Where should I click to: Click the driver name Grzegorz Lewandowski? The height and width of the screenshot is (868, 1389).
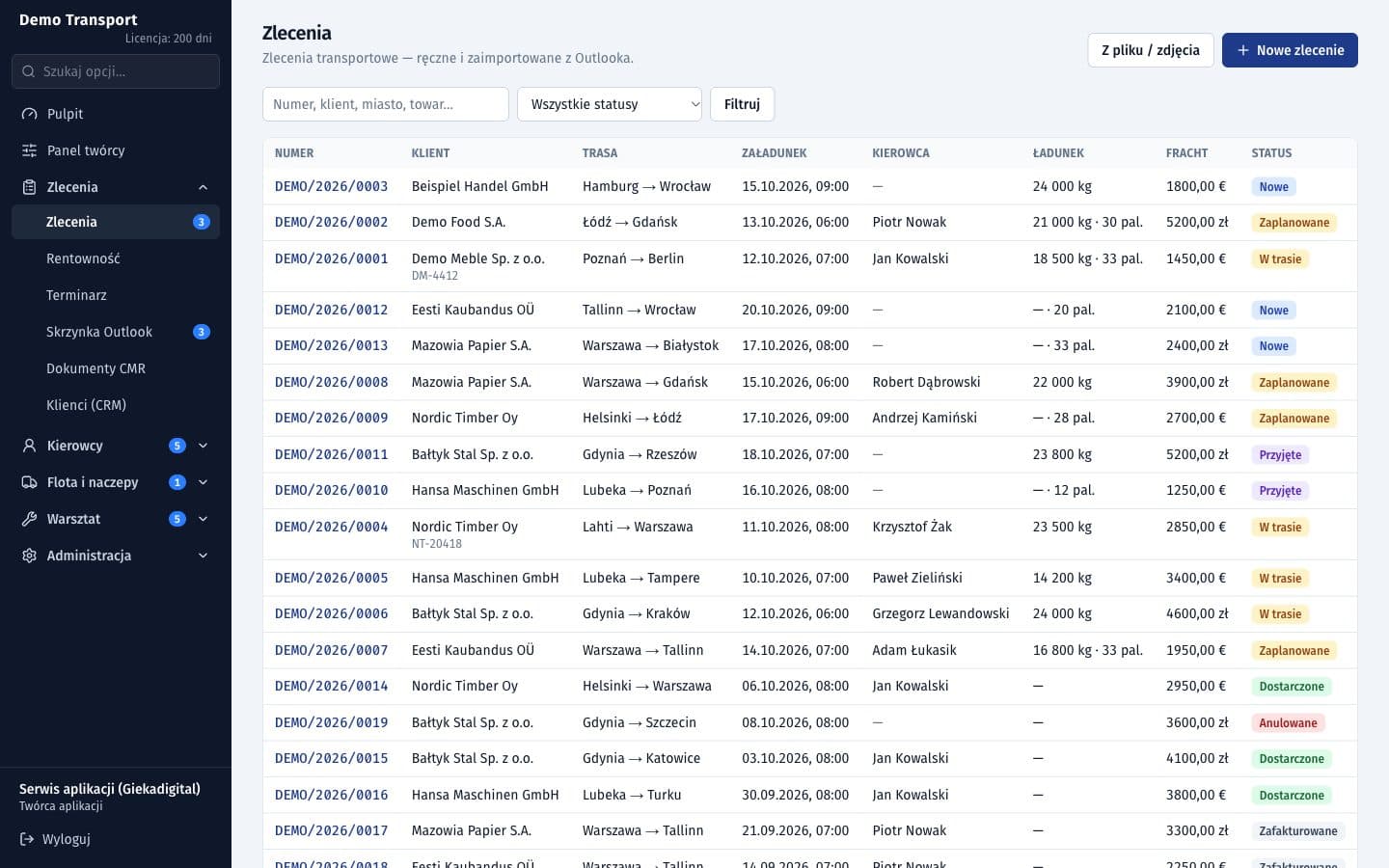click(940, 613)
